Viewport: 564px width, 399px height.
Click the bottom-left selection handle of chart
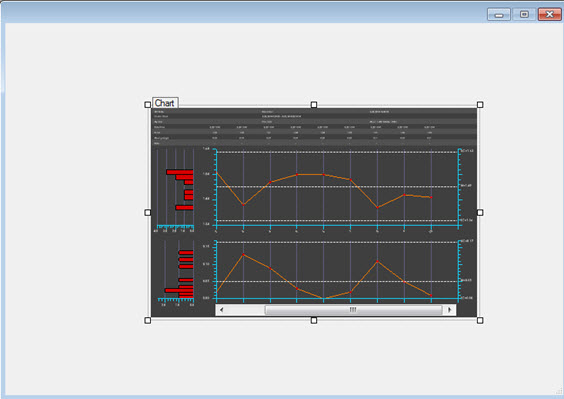[147, 320]
